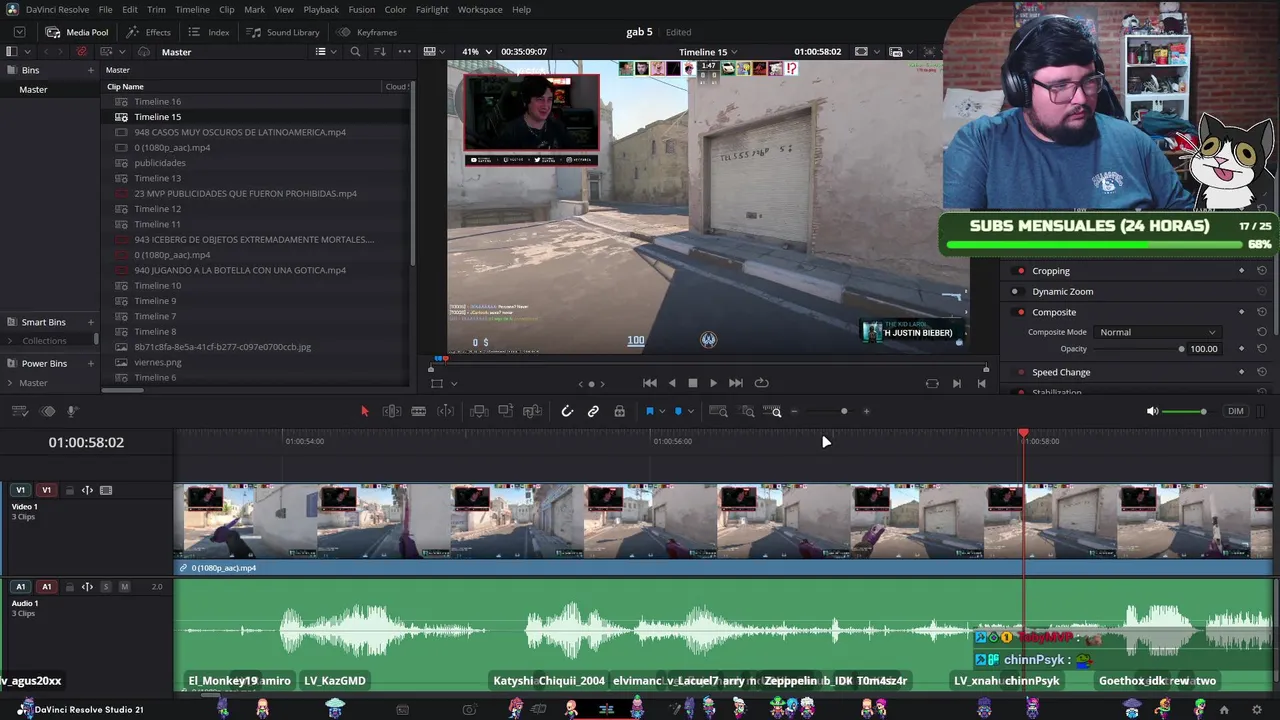
Task: Open Timeline View Options icon
Action: point(21,411)
